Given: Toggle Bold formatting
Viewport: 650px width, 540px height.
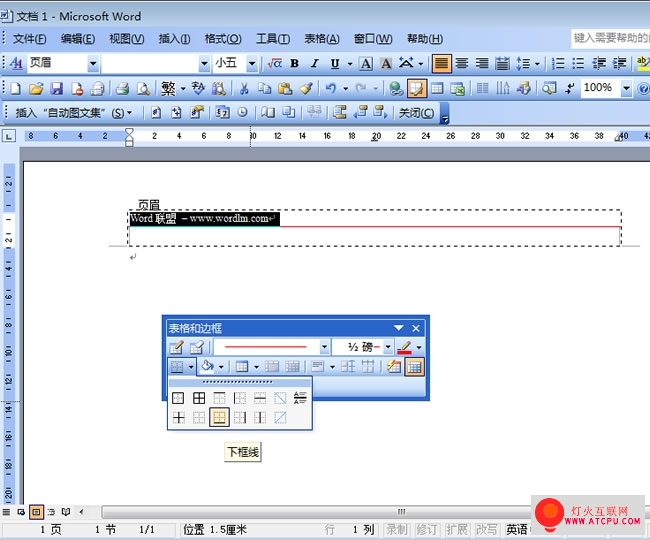Looking at the screenshot, I should (295, 63).
